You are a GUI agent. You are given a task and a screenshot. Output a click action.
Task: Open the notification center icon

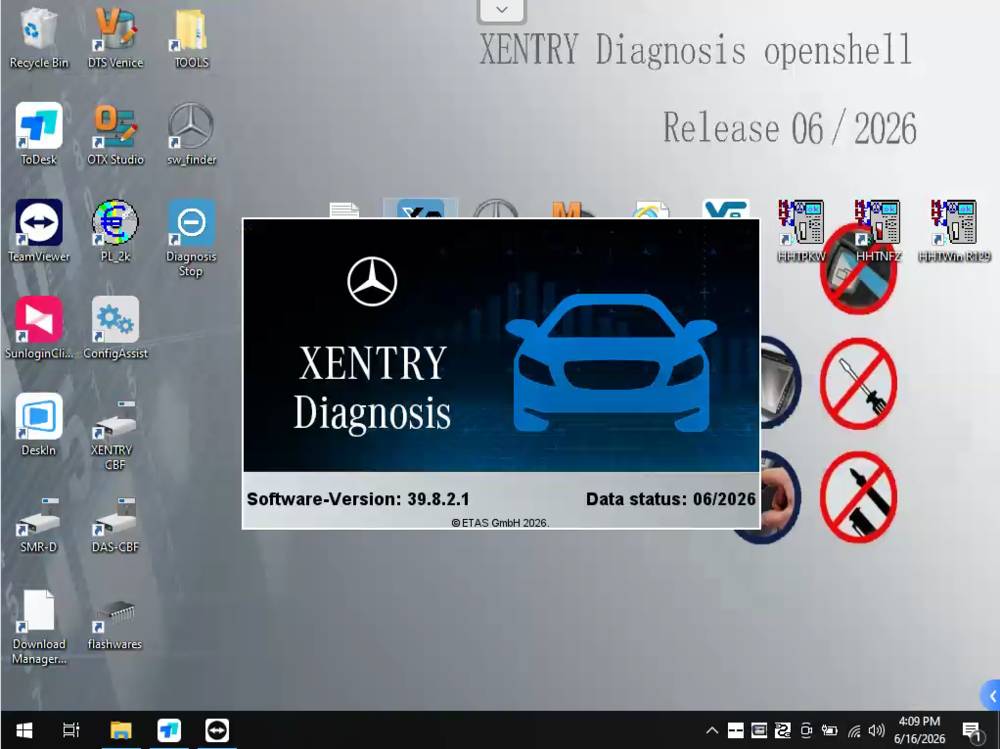point(972,731)
